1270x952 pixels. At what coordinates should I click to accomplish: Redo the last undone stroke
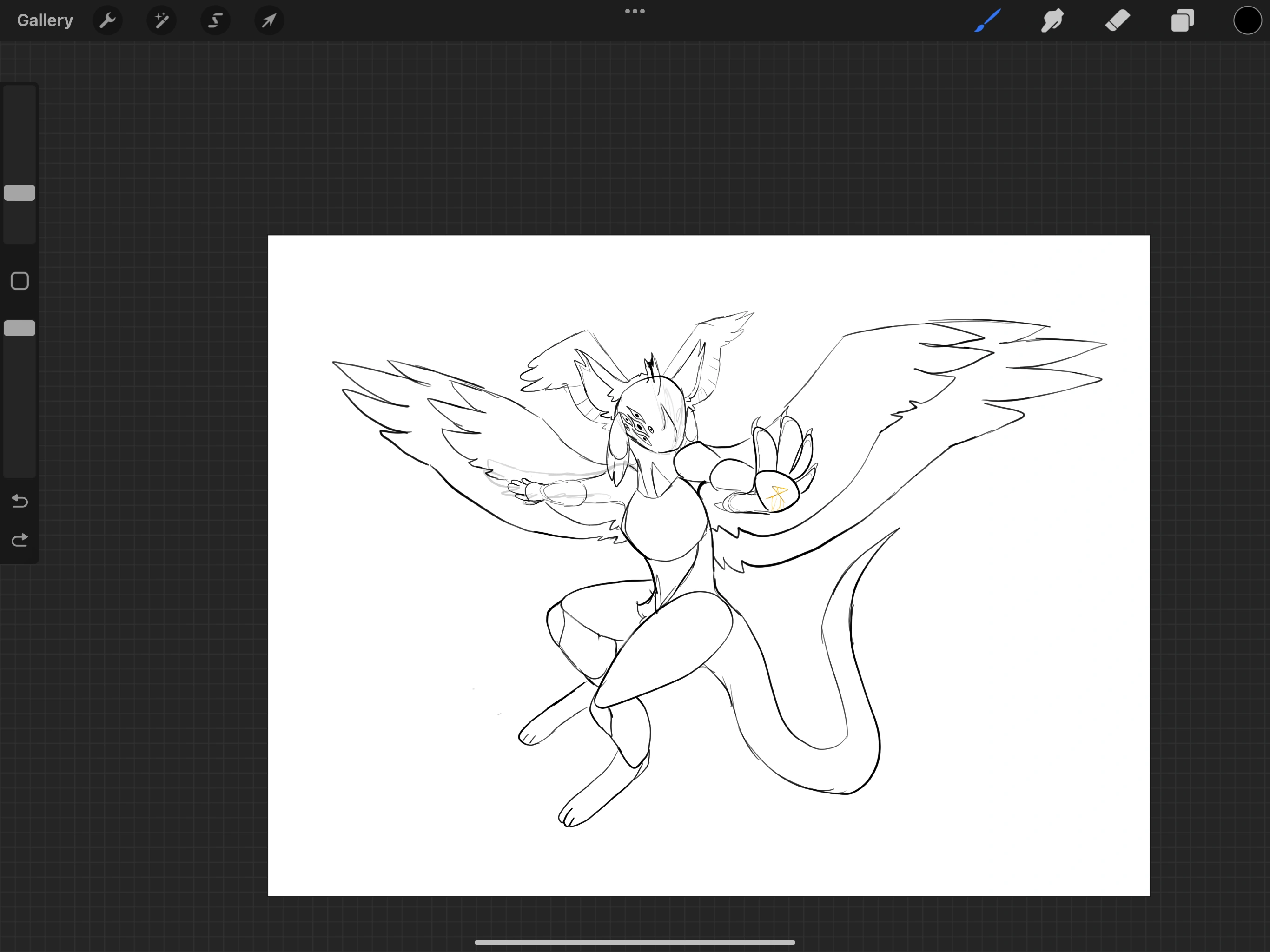pyautogui.click(x=20, y=540)
